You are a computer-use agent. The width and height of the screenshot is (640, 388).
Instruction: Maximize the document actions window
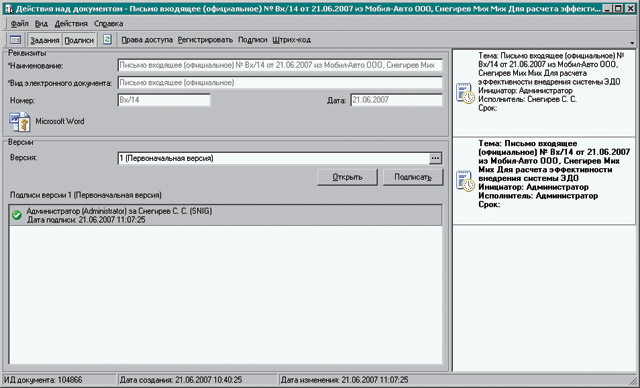tap(618, 8)
